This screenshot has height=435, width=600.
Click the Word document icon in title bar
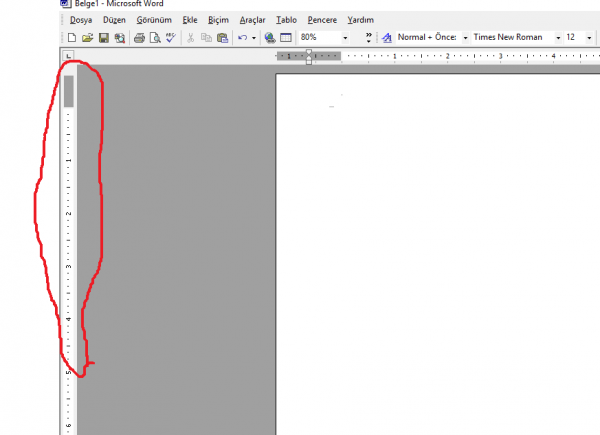point(66,3)
